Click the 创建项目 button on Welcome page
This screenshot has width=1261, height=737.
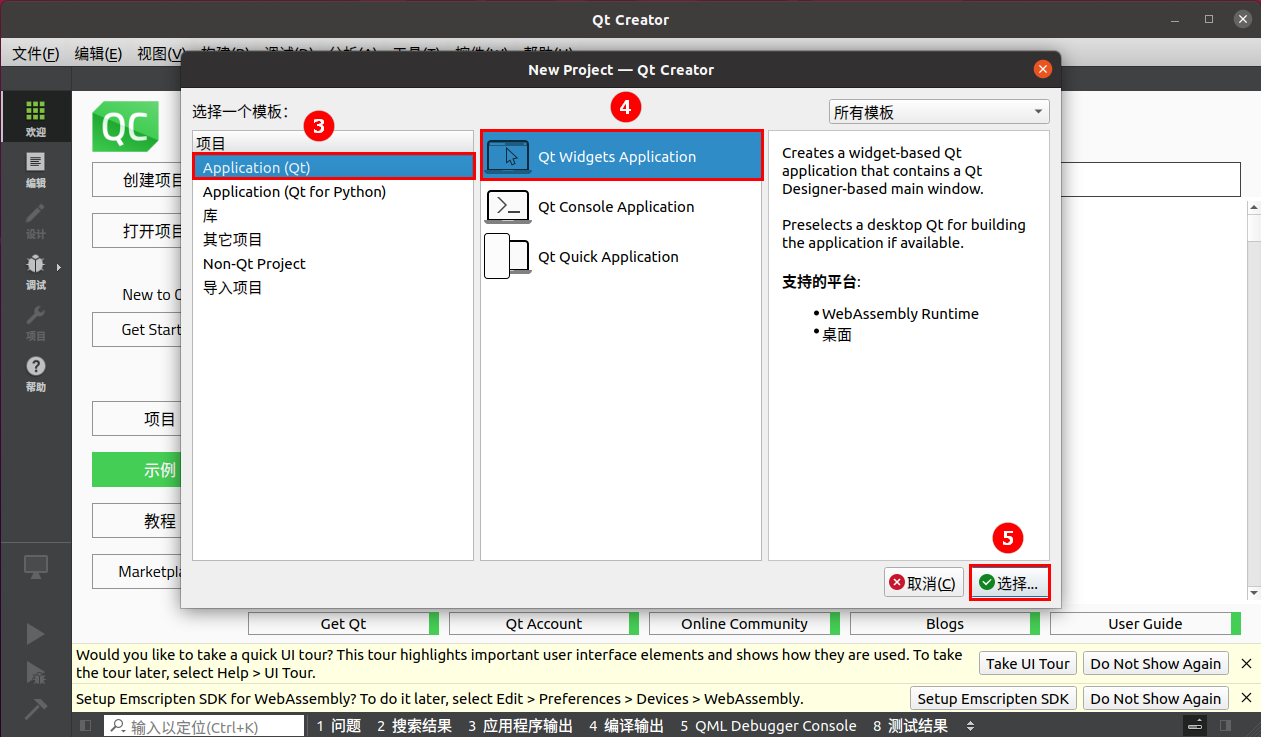(x=137, y=180)
